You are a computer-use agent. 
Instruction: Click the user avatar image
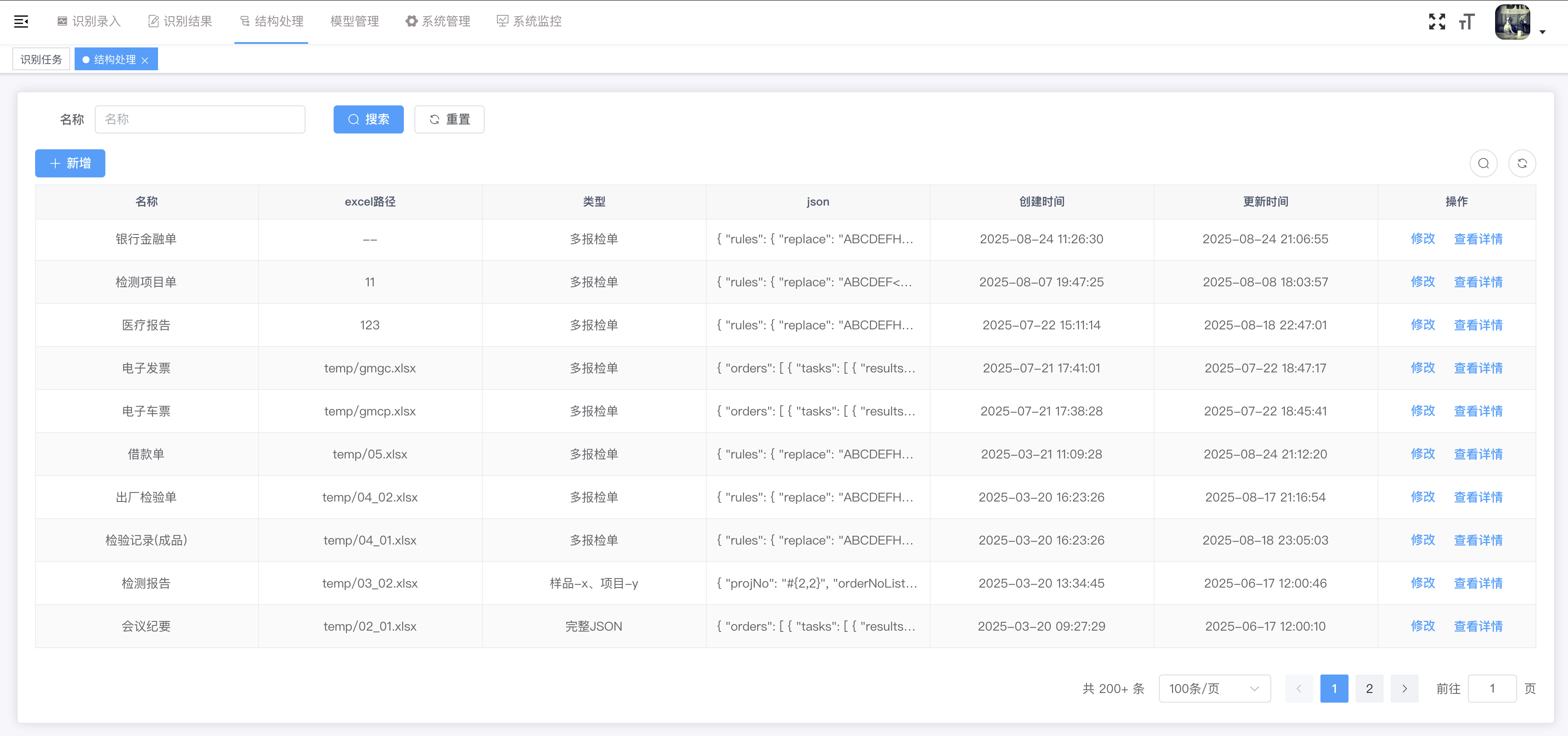tap(1513, 22)
